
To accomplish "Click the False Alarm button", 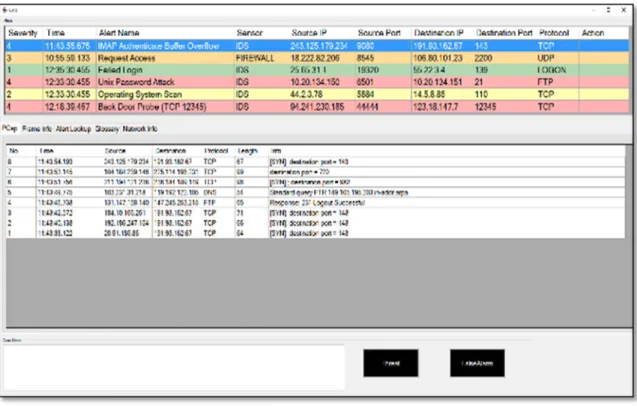I will (477, 363).
